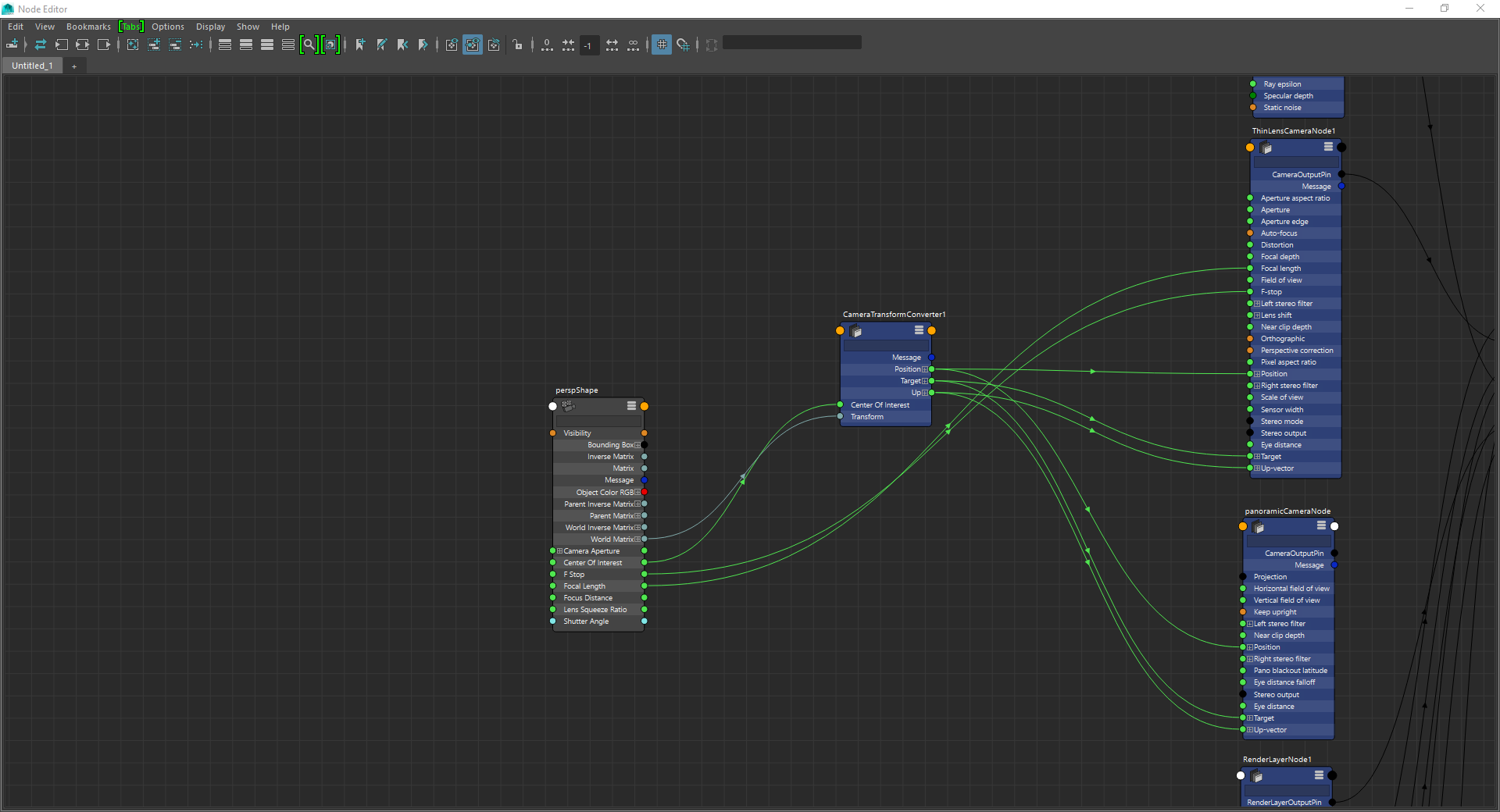Toggle the swatch size toolbar icon
Image resolution: width=1500 pixels, height=812 pixels.
pyautogui.click(x=330, y=45)
